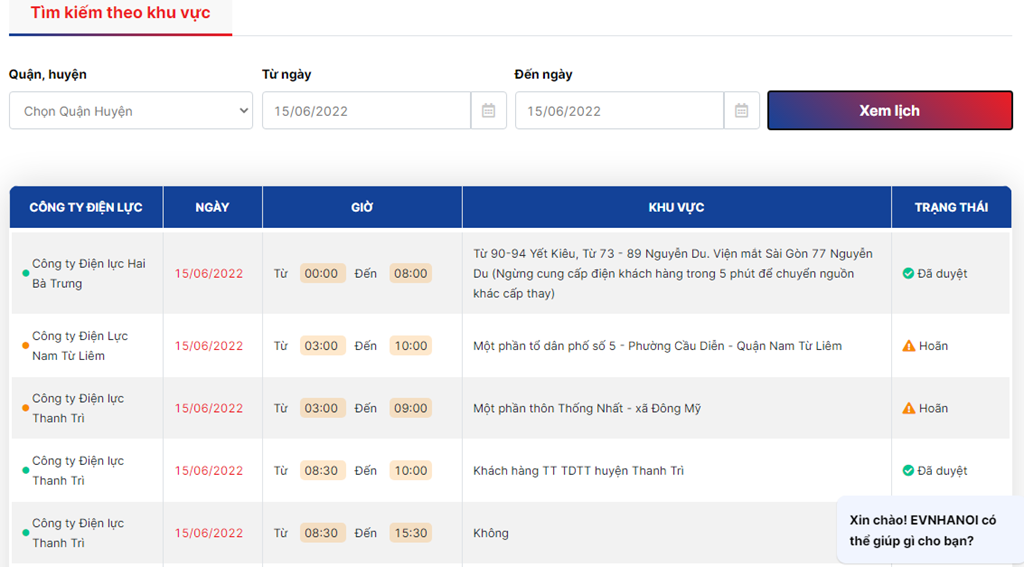Click the orange status dot beside Nam Từ Liêm
This screenshot has width=1024, height=567.
[25, 346]
